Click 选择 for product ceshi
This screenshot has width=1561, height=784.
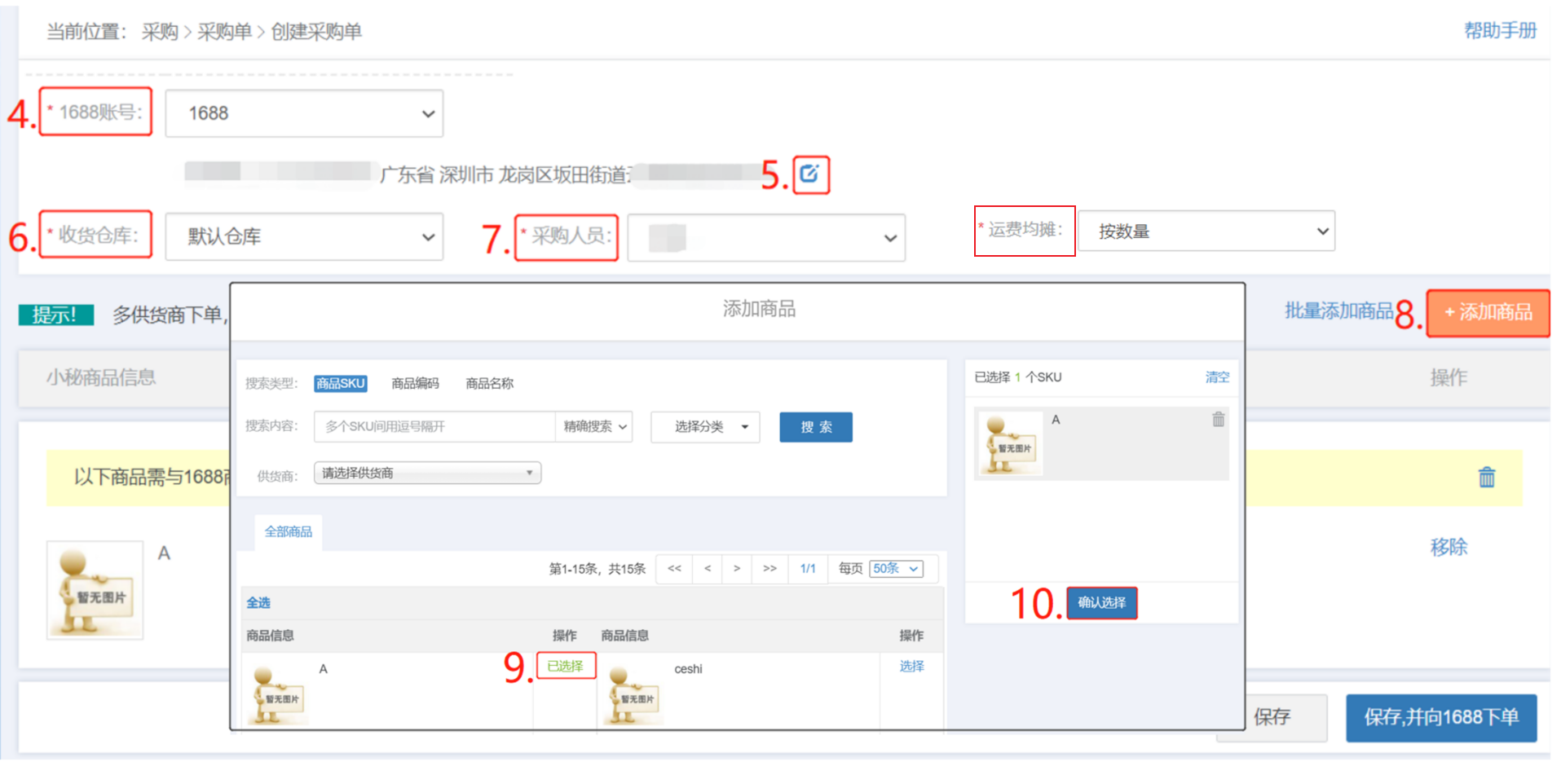pos(911,667)
